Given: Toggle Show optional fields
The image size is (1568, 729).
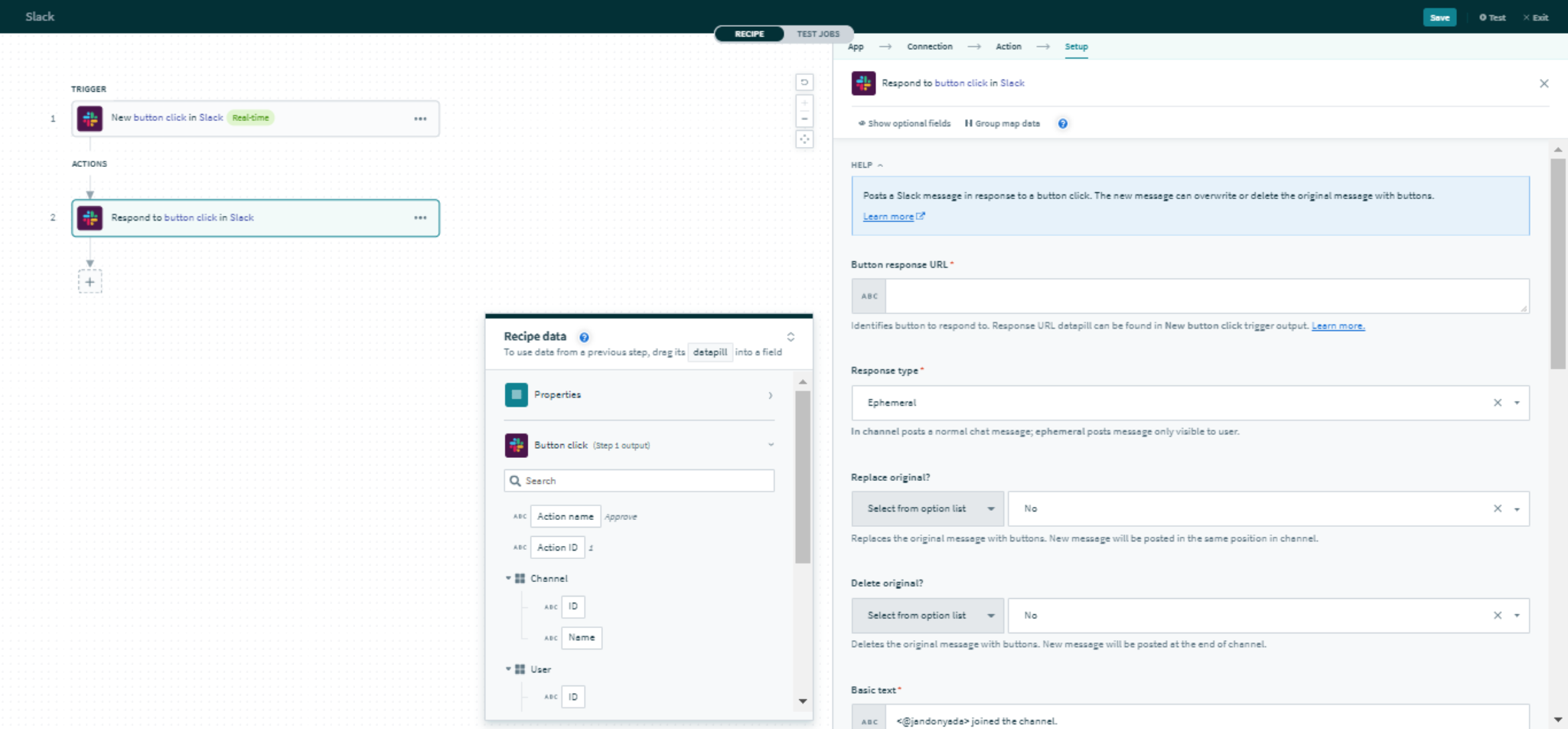Looking at the screenshot, I should (904, 123).
